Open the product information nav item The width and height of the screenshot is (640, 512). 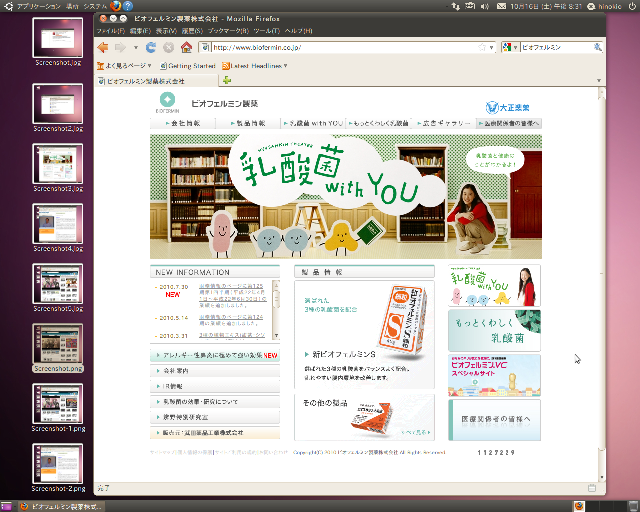[248, 123]
